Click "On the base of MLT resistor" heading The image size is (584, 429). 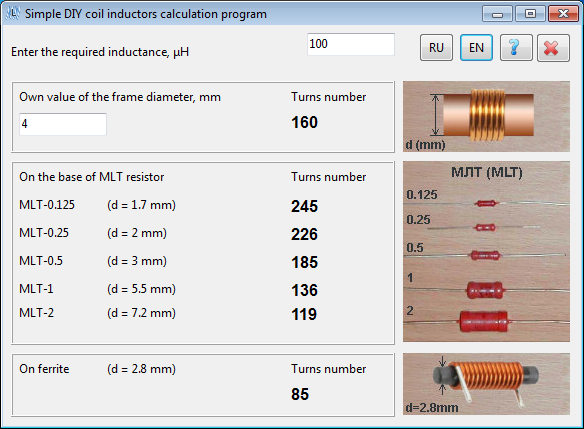pos(92,177)
